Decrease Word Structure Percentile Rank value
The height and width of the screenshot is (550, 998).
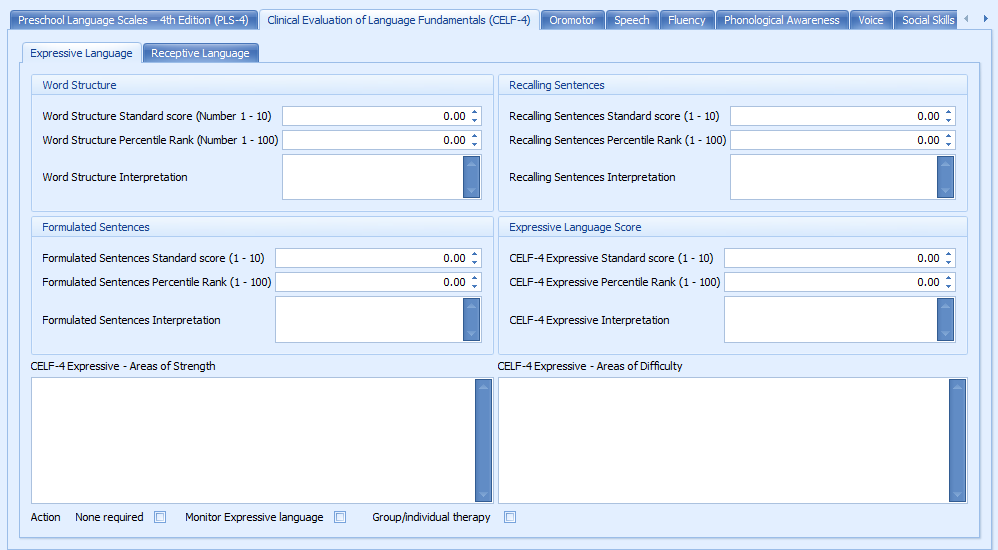tap(474, 144)
